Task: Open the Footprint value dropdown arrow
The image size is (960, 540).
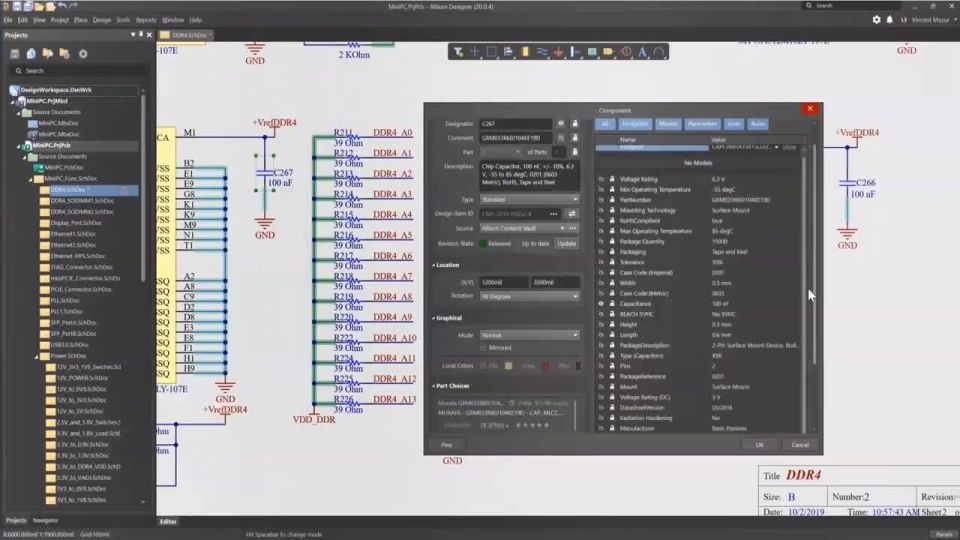Action: tap(776, 148)
